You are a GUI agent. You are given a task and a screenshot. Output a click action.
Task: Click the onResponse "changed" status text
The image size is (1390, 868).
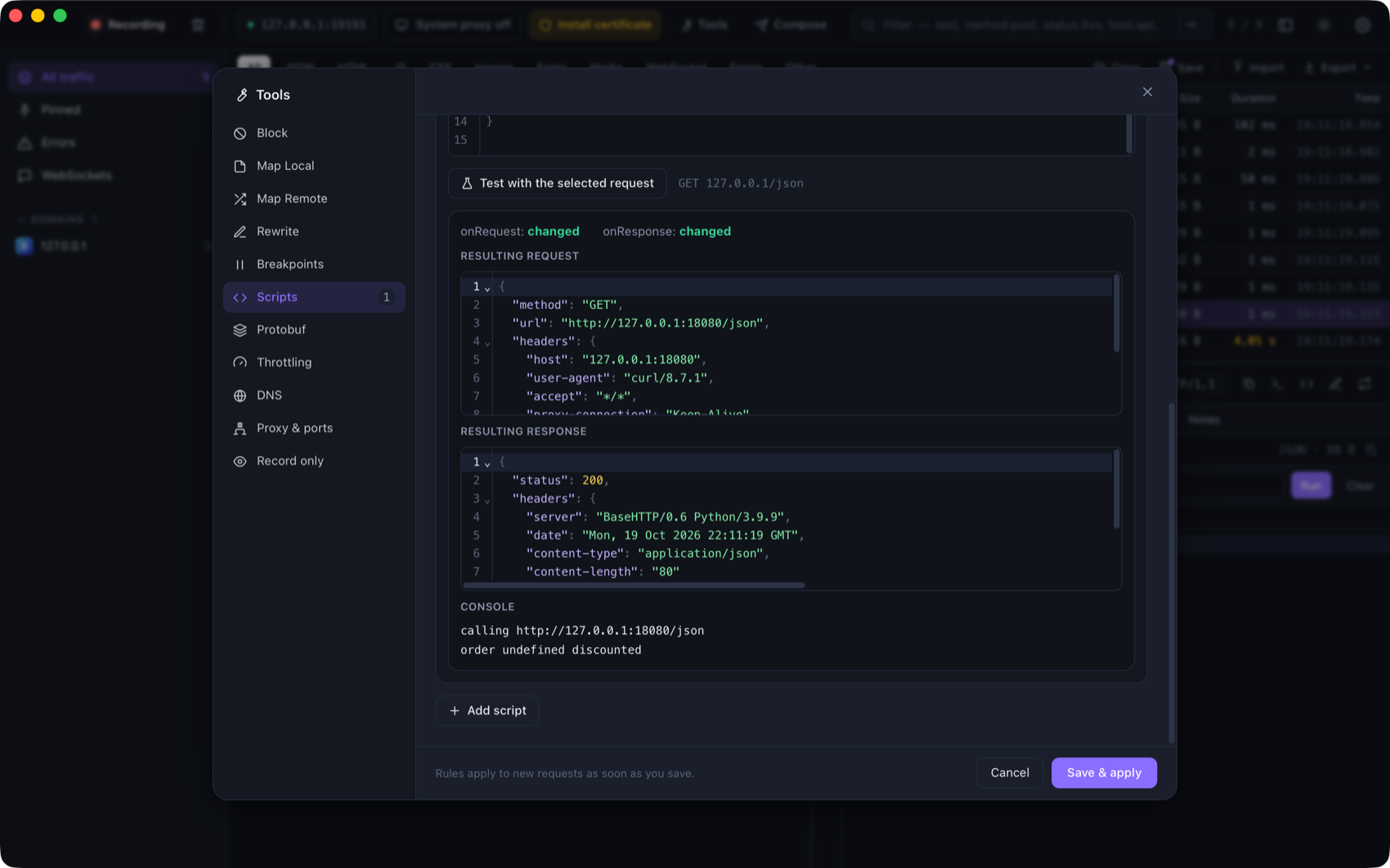[x=705, y=231]
